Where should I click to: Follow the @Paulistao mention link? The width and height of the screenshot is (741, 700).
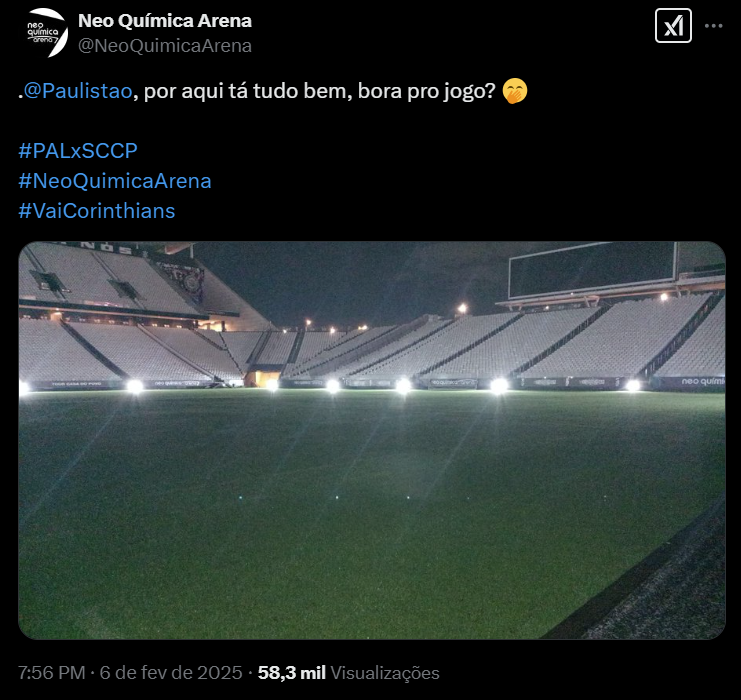[x=78, y=91]
